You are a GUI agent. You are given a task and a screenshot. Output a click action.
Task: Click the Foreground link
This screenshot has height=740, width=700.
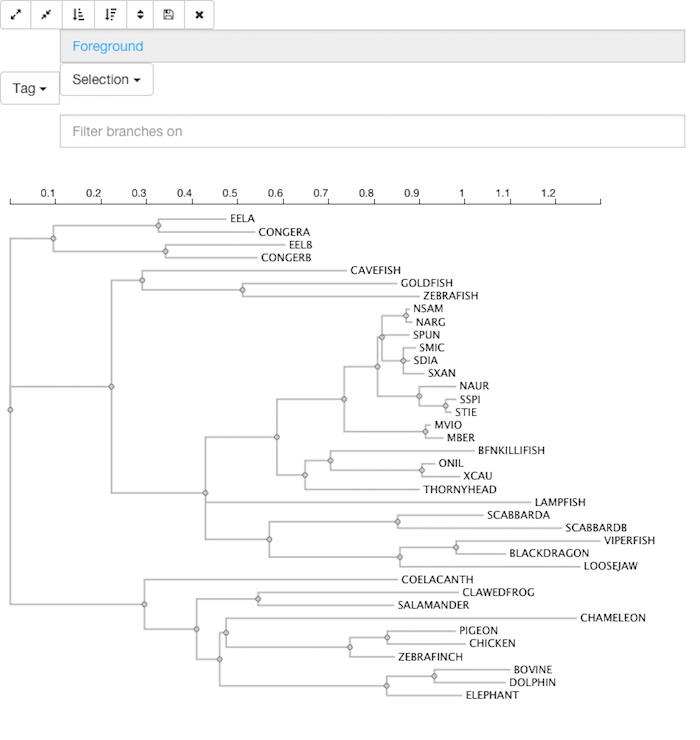tap(108, 46)
